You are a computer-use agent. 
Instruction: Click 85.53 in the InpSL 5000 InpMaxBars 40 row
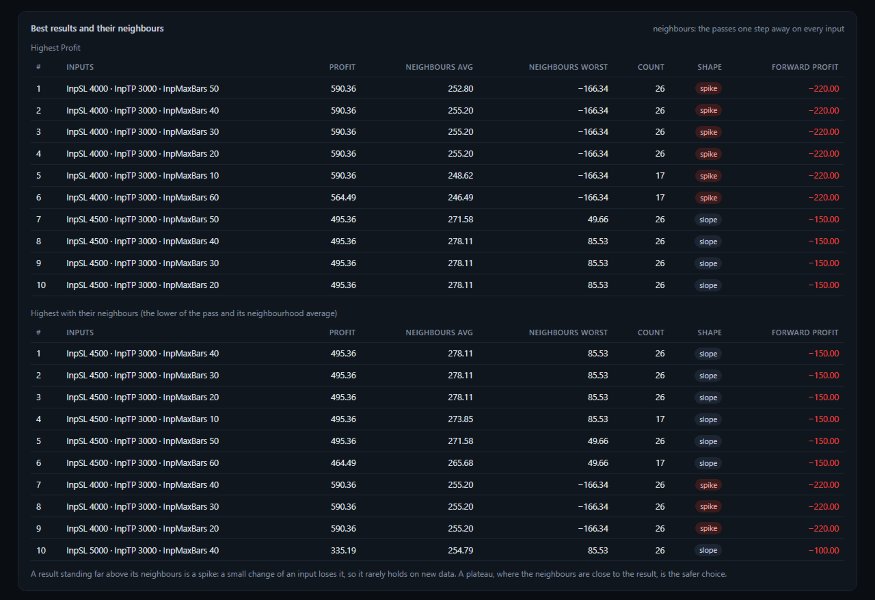(x=598, y=550)
